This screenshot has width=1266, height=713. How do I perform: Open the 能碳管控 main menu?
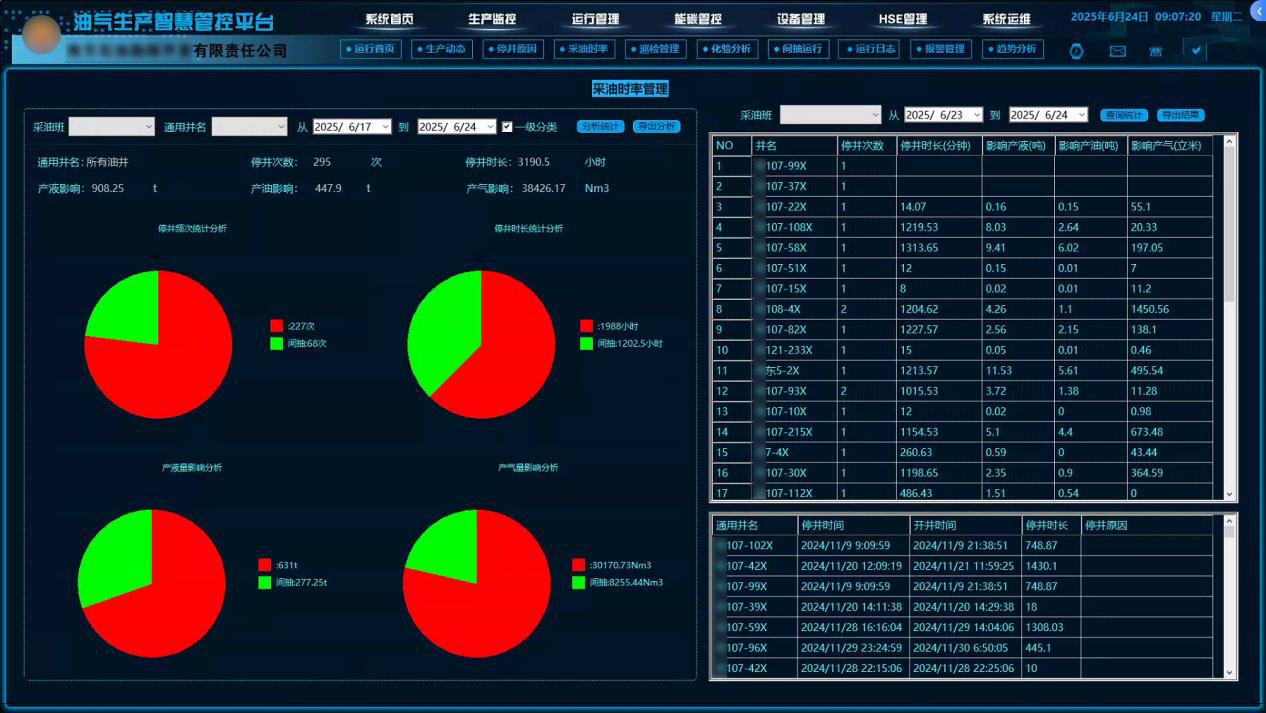click(x=698, y=19)
